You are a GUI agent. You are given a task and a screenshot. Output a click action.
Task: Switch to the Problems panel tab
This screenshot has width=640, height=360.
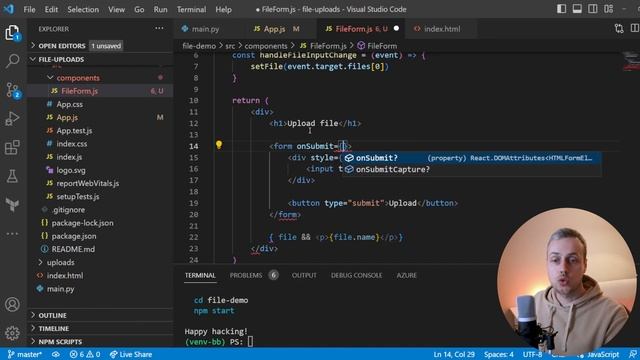point(253,275)
